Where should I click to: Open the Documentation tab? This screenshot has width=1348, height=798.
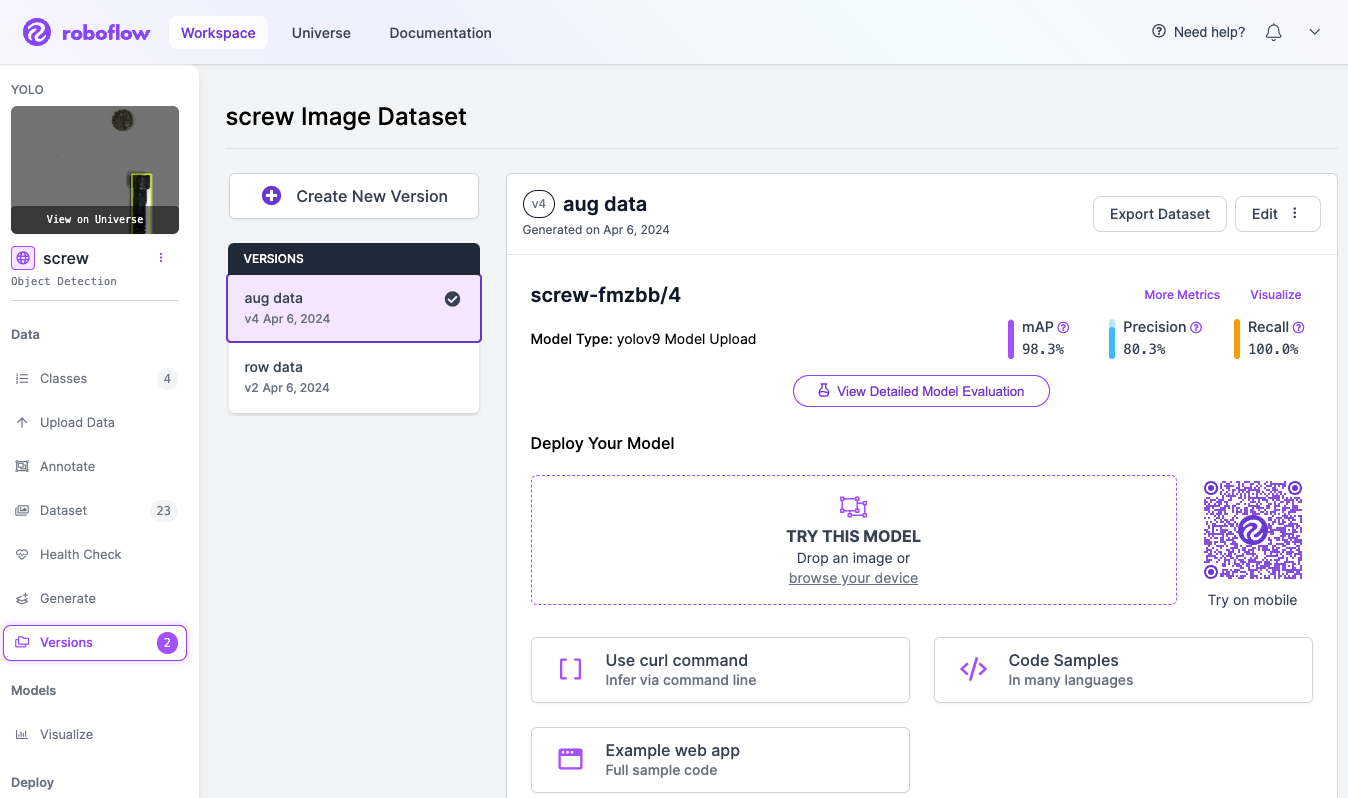[440, 33]
